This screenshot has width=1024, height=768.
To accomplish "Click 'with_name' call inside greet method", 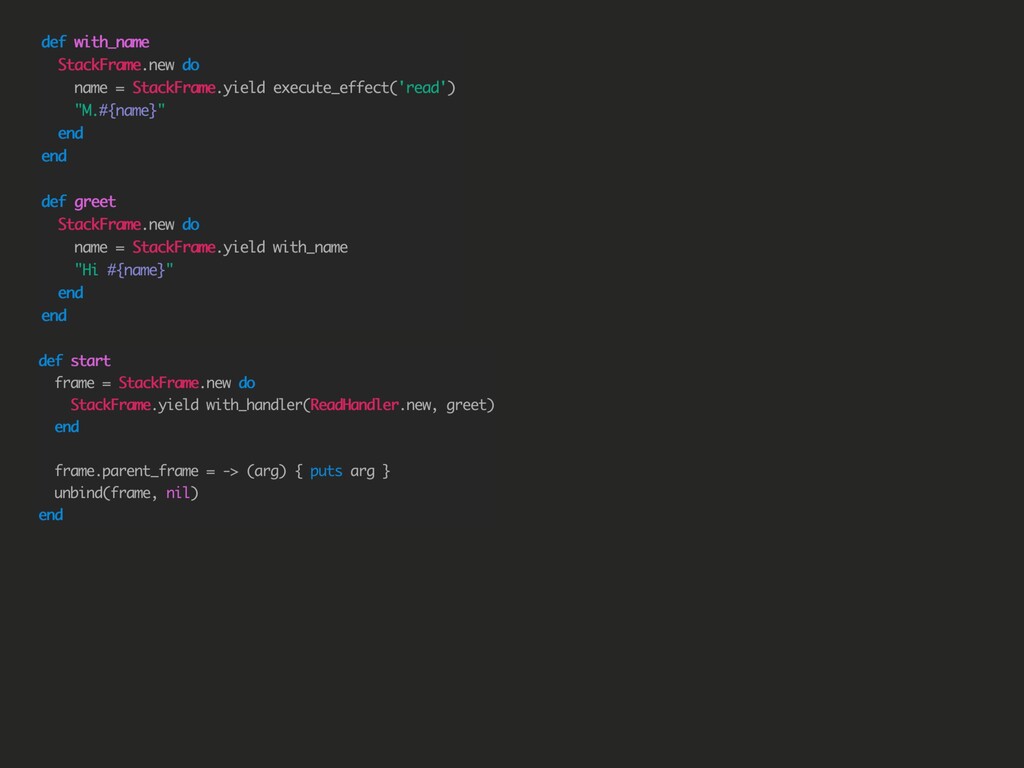I will coord(310,248).
